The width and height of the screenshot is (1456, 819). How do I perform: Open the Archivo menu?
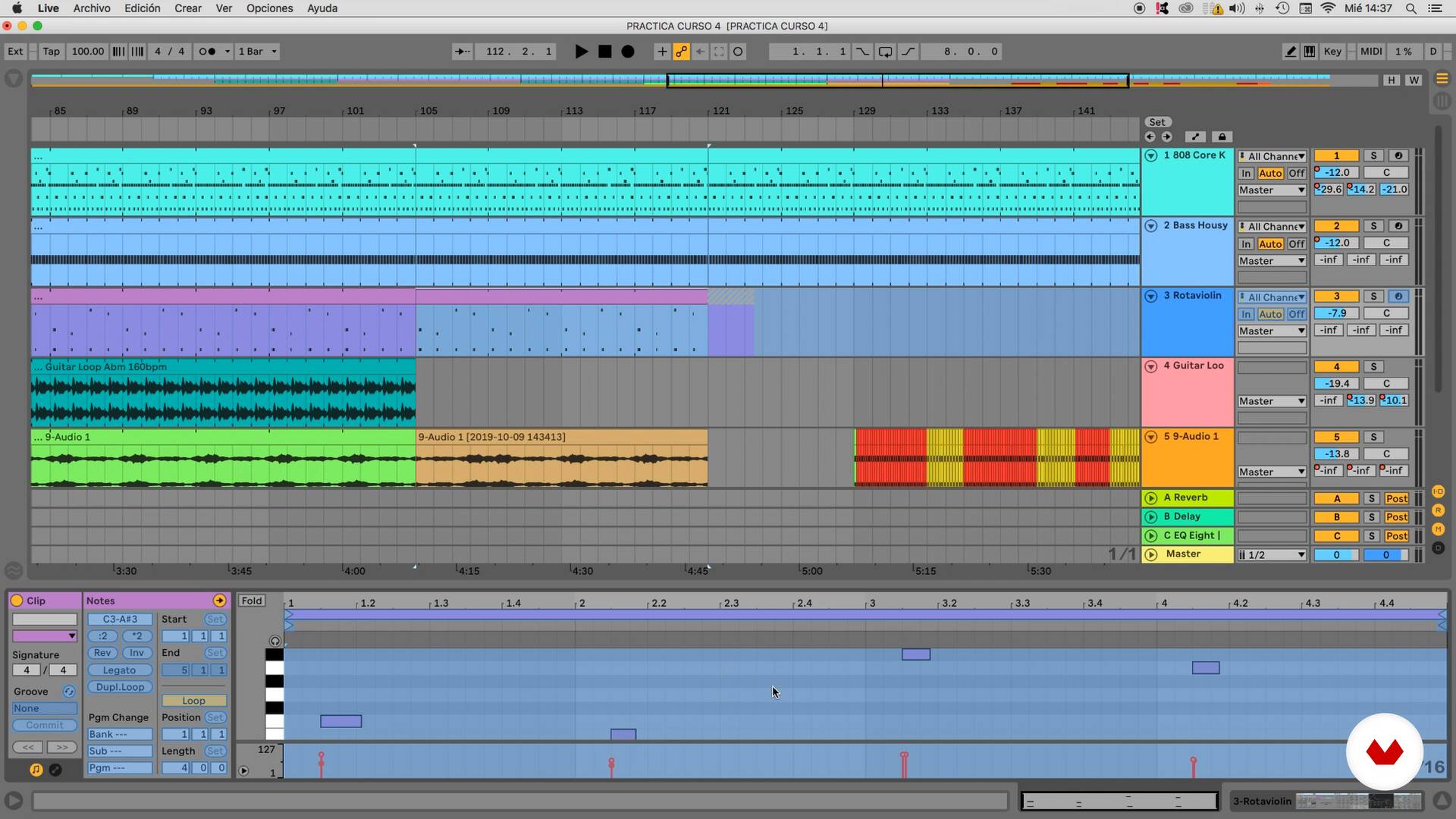(91, 8)
